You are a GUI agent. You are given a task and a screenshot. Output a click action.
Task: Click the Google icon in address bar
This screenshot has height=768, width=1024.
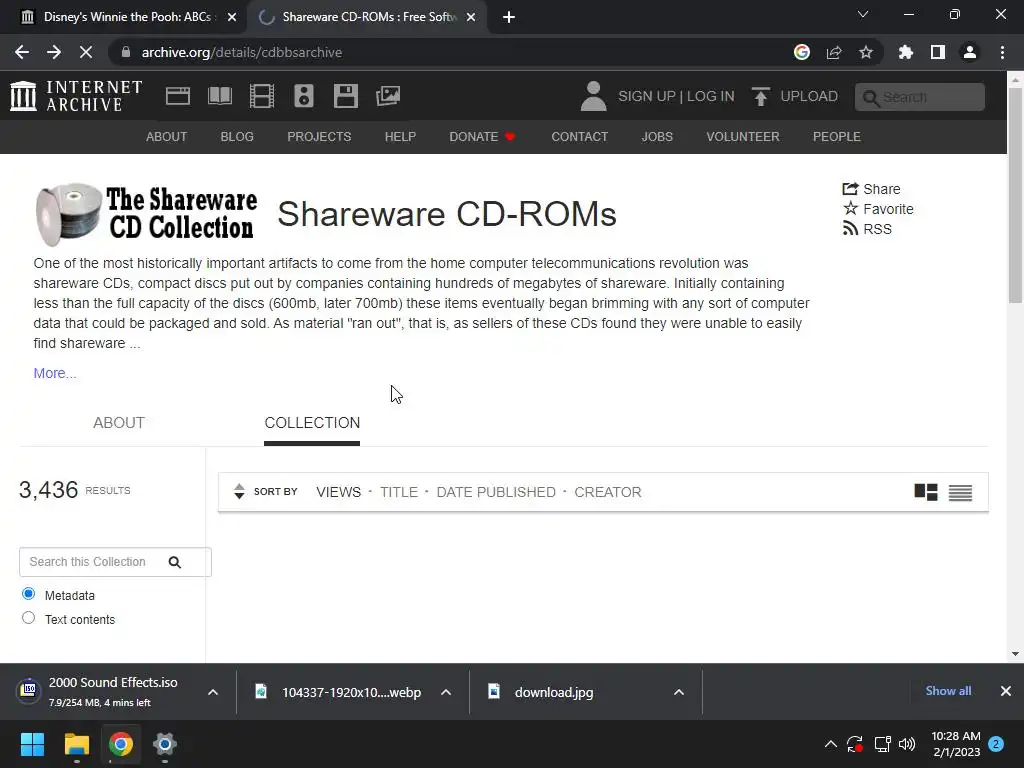pos(802,52)
